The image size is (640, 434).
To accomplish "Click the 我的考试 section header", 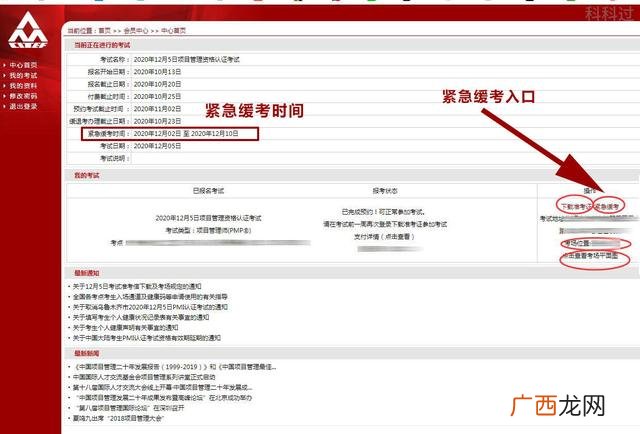I will coord(87,176).
